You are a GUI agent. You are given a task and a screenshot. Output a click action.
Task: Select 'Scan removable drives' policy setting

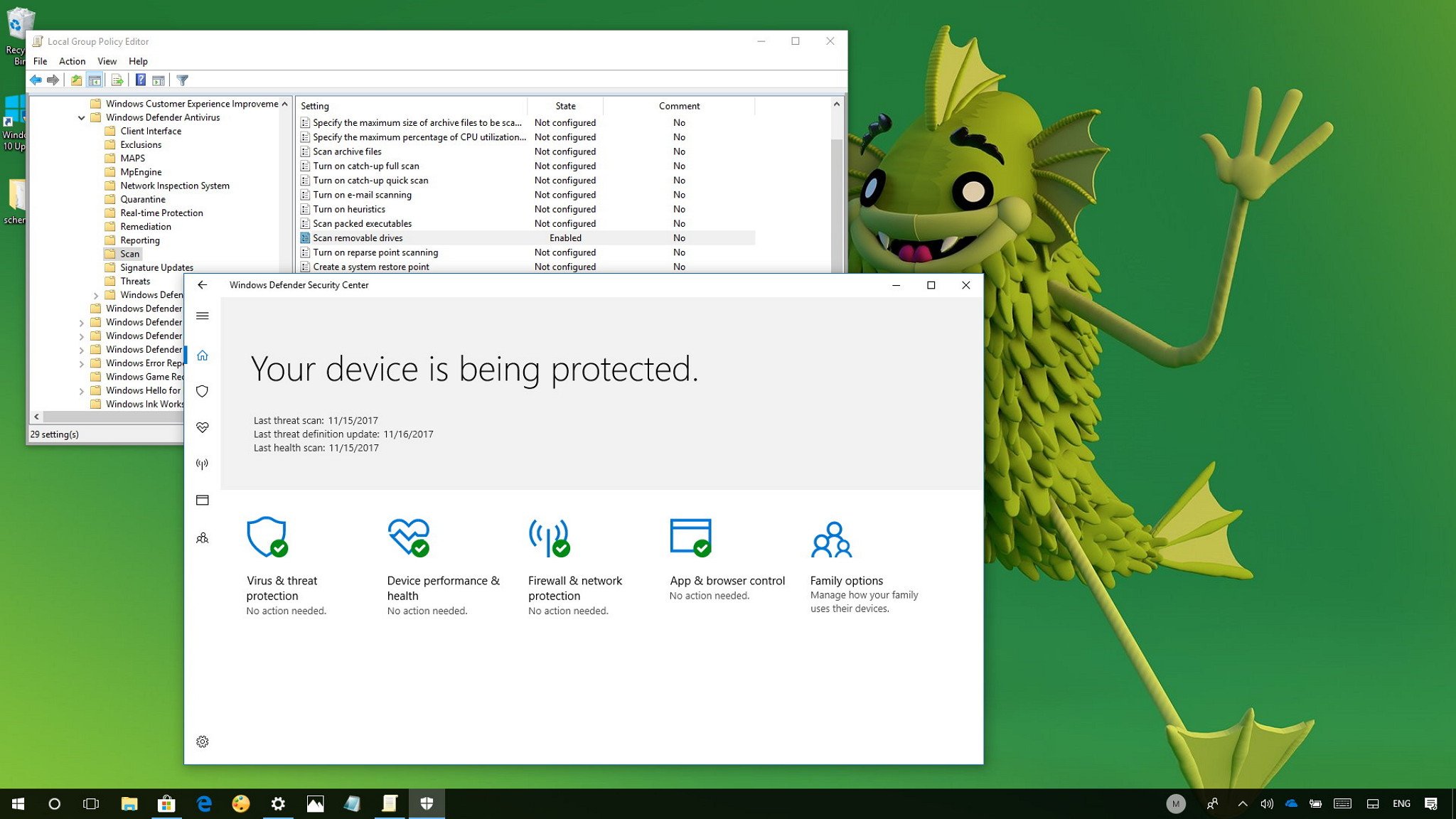click(527, 238)
